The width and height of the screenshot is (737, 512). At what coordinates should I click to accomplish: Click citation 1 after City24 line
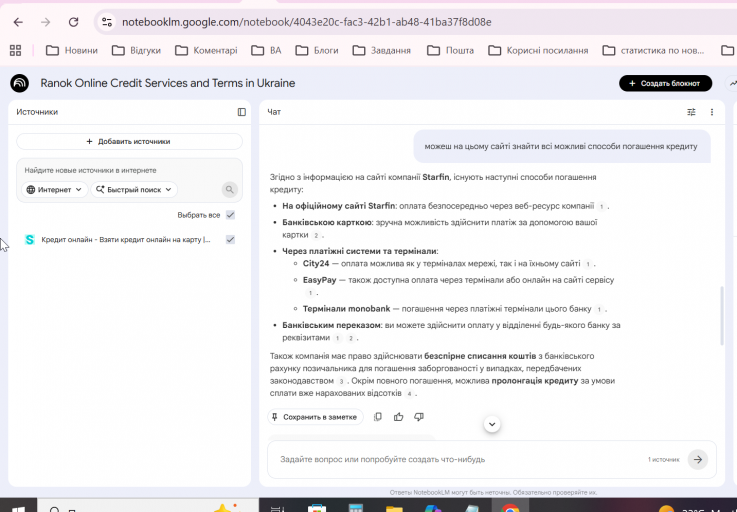tap(588, 264)
